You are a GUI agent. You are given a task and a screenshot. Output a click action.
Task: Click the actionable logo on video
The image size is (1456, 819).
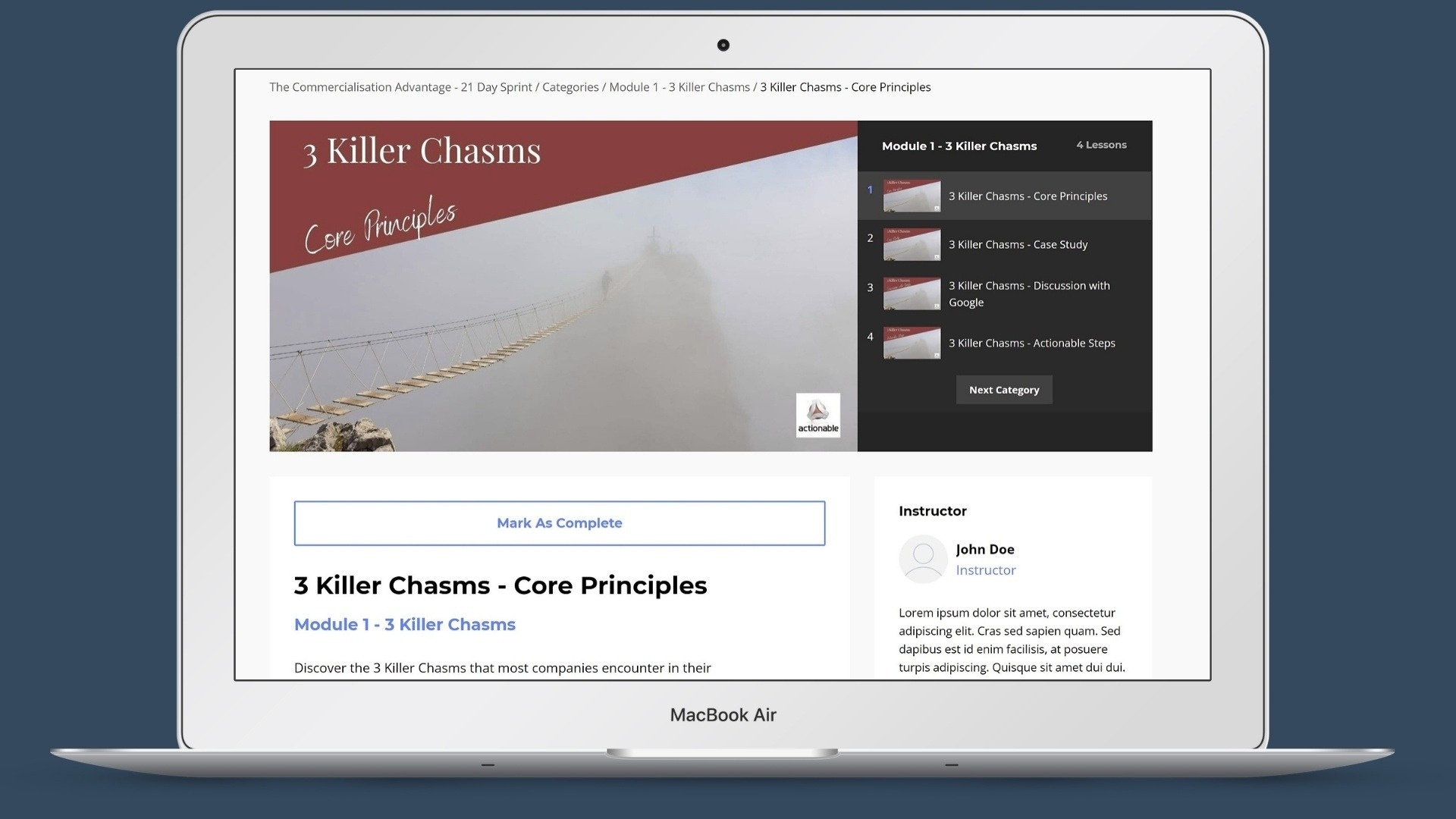(x=817, y=415)
